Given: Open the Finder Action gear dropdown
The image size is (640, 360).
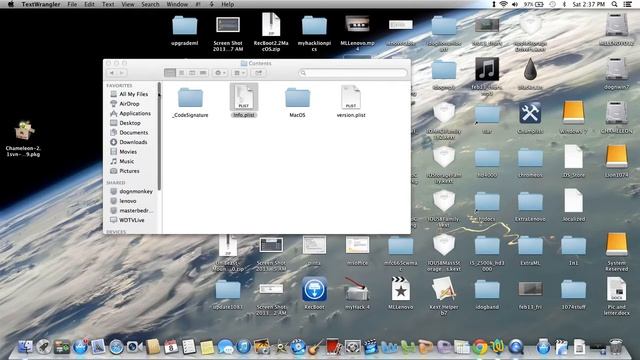Looking at the screenshot, I should 220,73.
